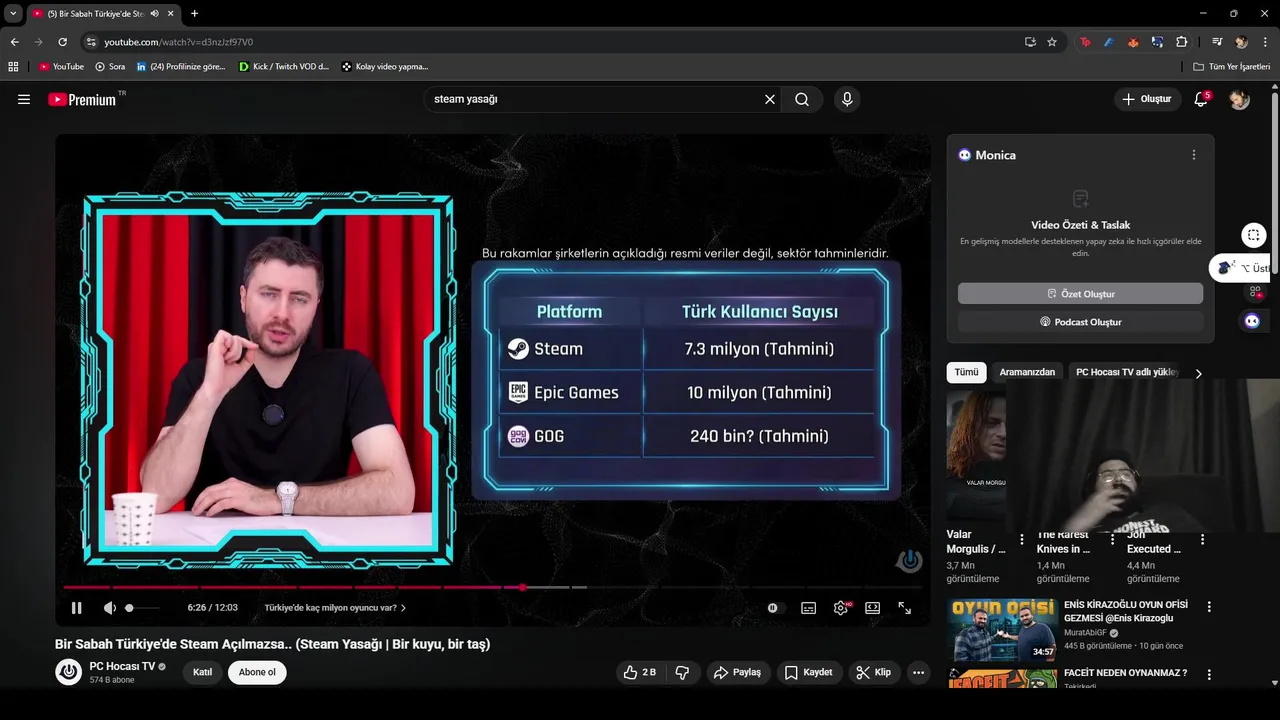Image resolution: width=1280 pixels, height=720 pixels.
Task: Open a new browser tab with plus
Action: (x=194, y=13)
